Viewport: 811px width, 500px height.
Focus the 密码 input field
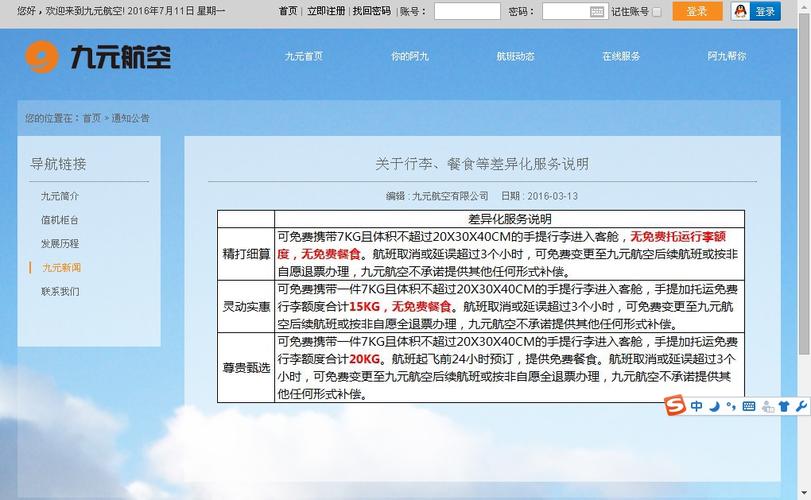click(x=575, y=11)
